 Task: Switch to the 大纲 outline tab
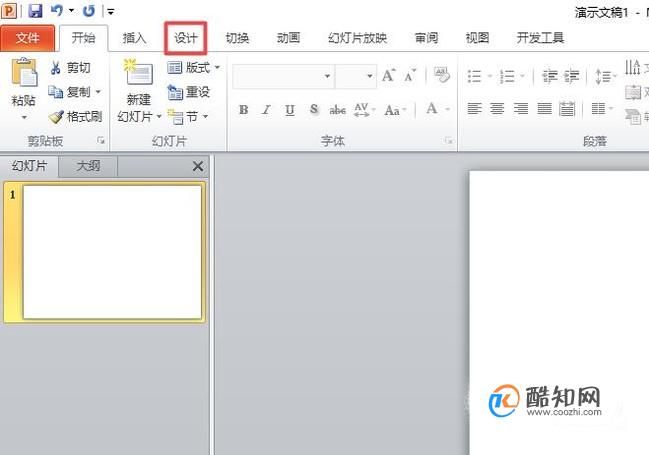pos(88,166)
